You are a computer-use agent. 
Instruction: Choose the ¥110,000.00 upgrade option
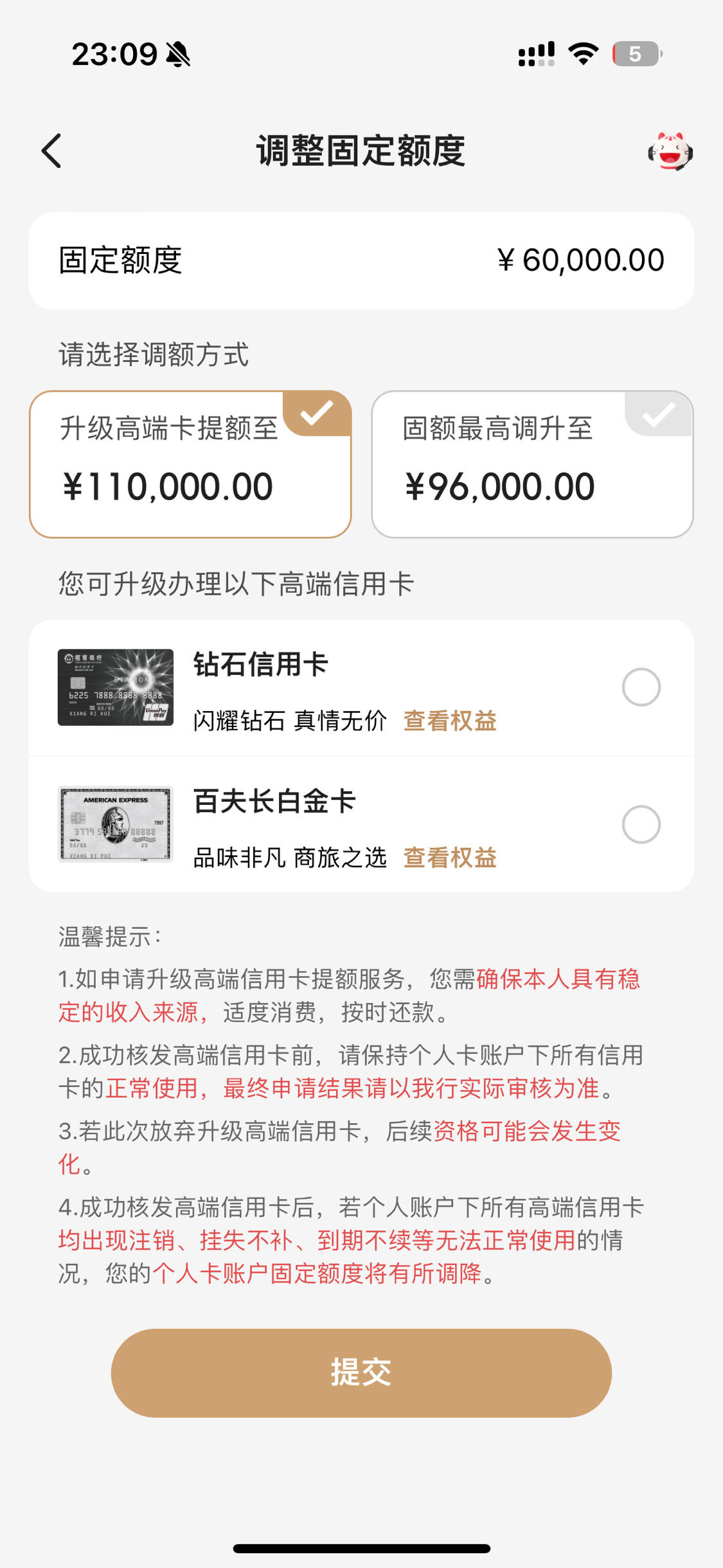click(x=190, y=464)
